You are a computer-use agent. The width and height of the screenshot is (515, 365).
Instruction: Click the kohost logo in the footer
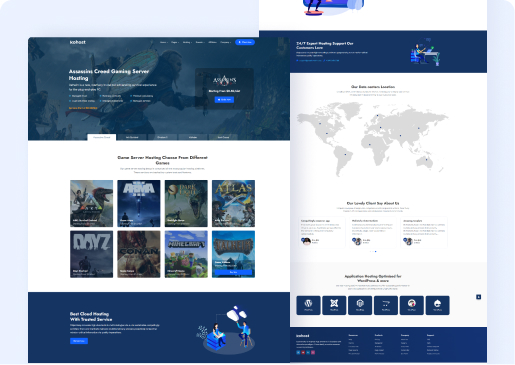point(303,336)
